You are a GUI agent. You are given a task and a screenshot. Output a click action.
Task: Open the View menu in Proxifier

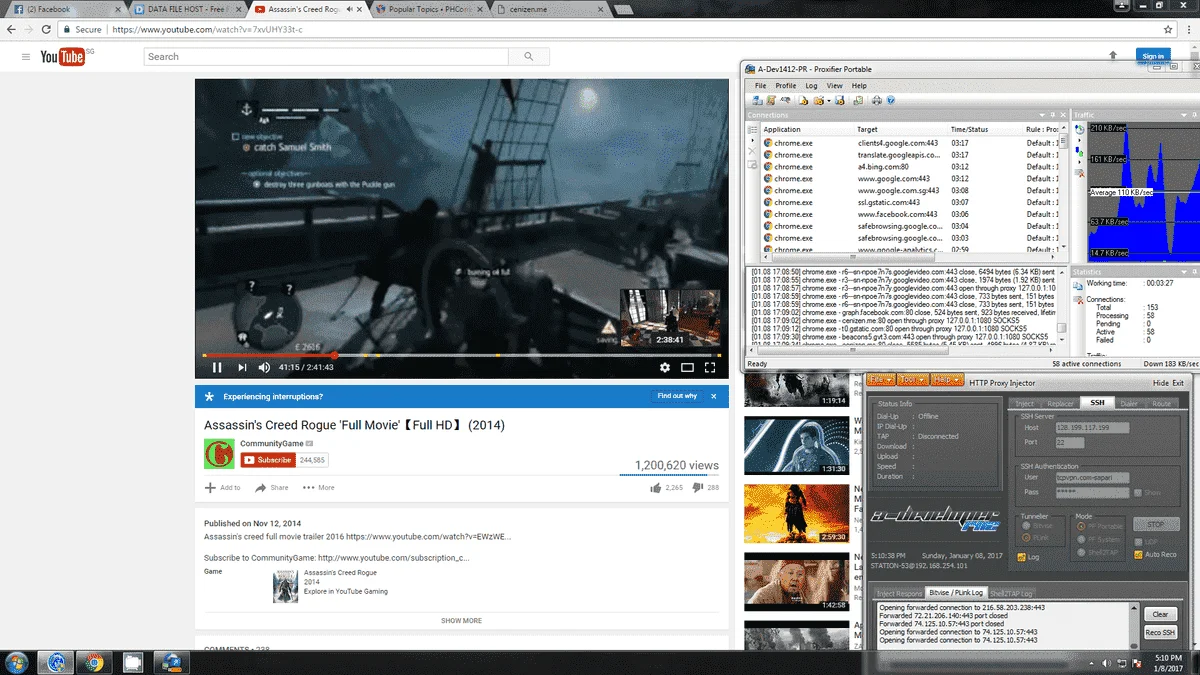tap(835, 86)
